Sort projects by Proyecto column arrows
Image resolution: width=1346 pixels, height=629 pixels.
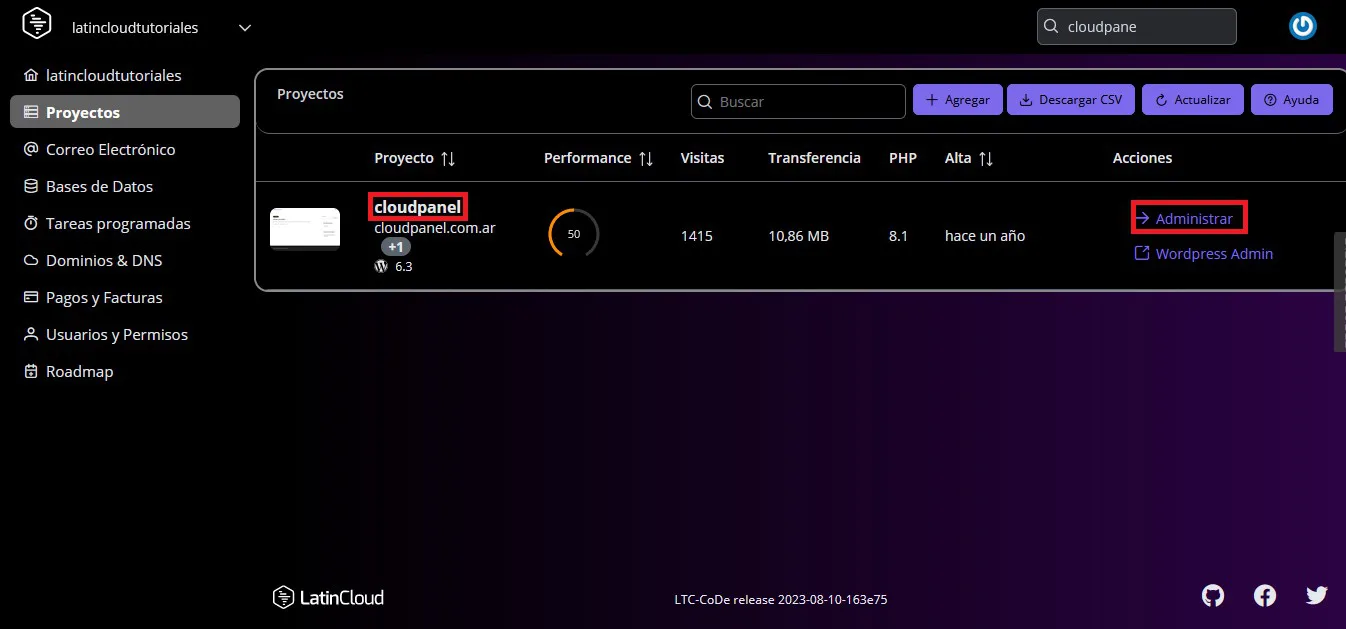(x=448, y=159)
